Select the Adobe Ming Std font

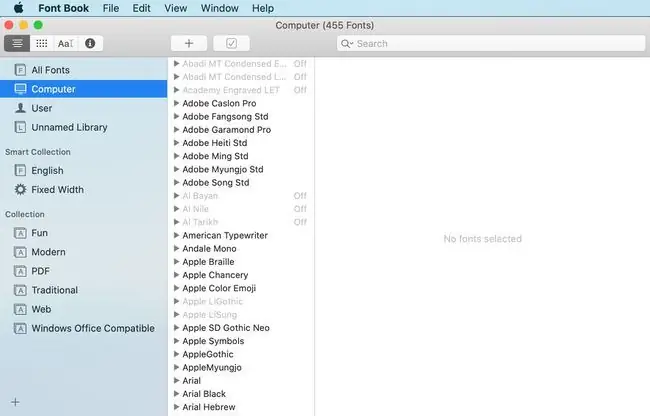pos(241,156)
